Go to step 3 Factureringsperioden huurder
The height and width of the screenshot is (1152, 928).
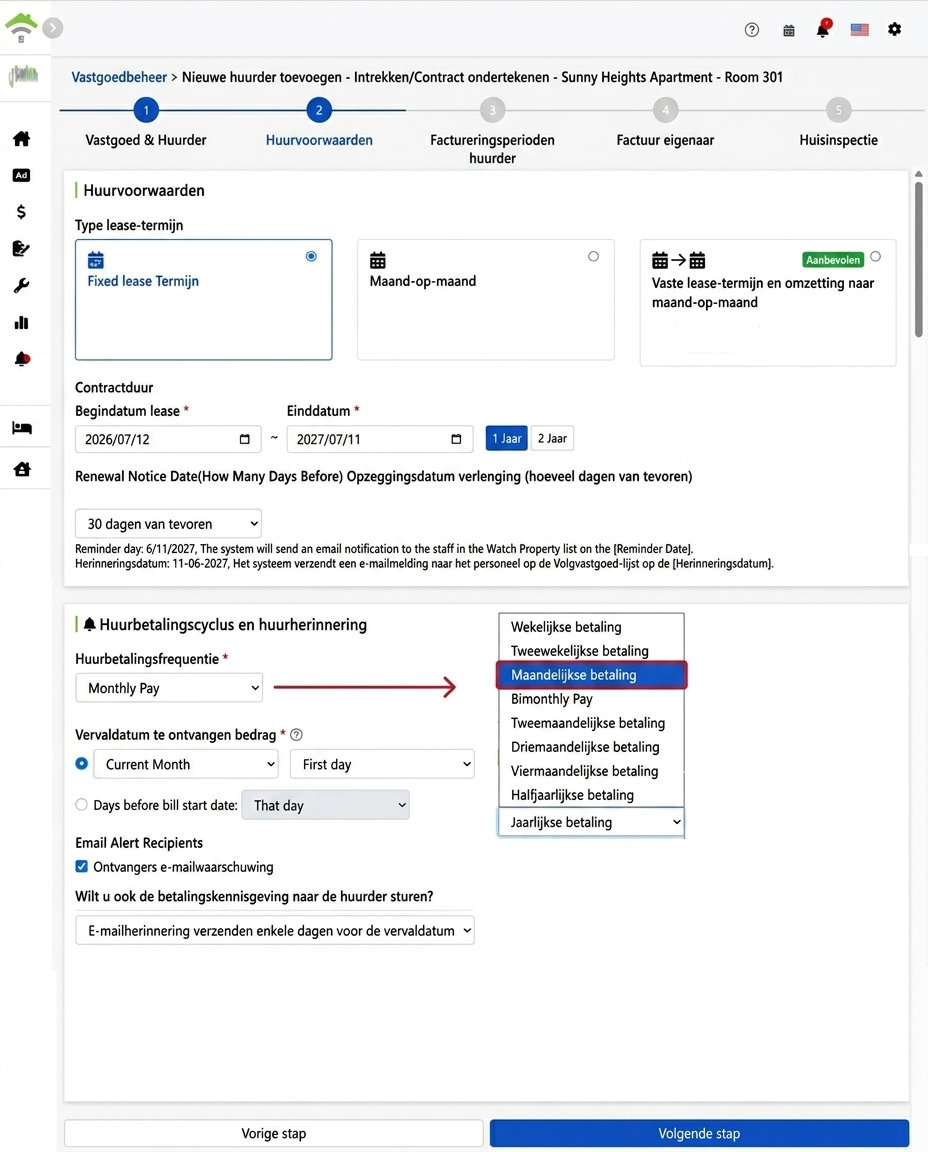[492, 110]
